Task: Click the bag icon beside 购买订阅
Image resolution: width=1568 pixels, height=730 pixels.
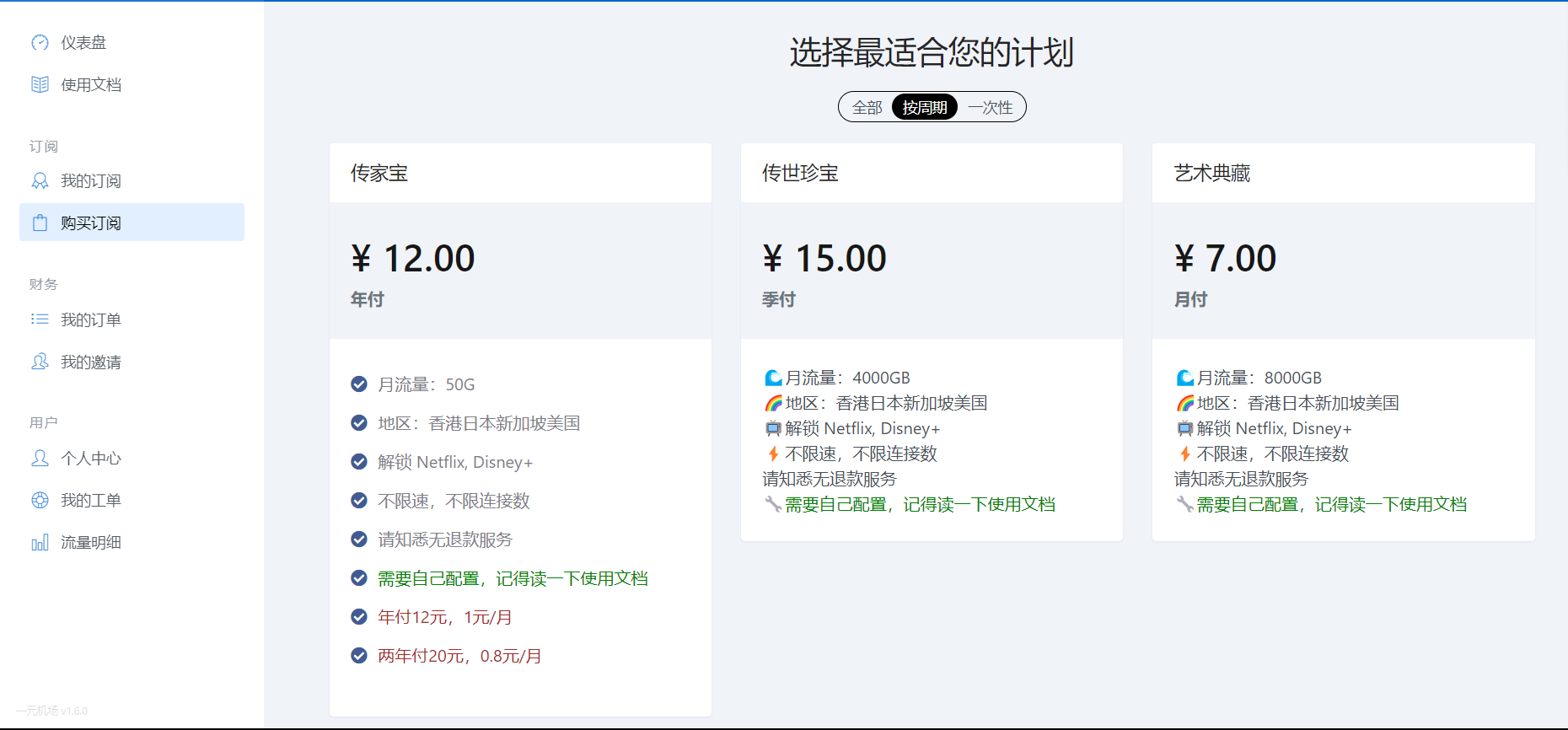Action: tap(40, 223)
